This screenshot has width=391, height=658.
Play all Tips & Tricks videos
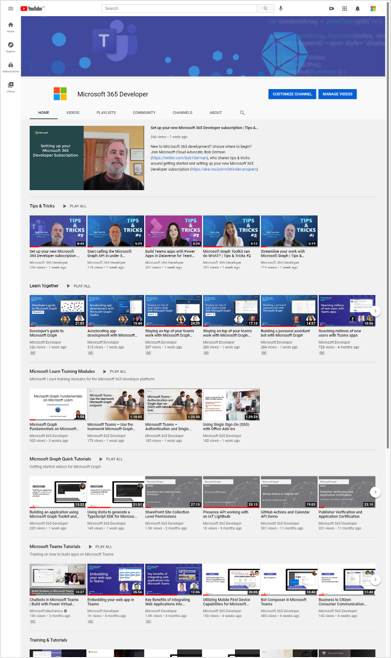point(75,206)
